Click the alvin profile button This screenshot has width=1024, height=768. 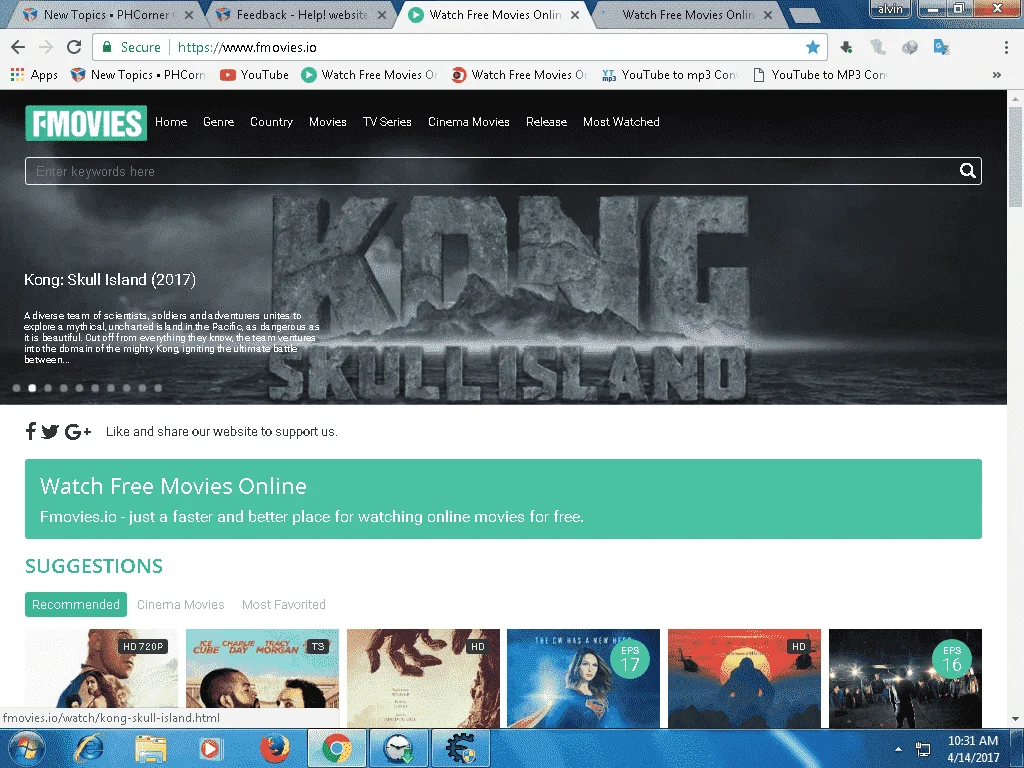pyautogui.click(x=890, y=8)
